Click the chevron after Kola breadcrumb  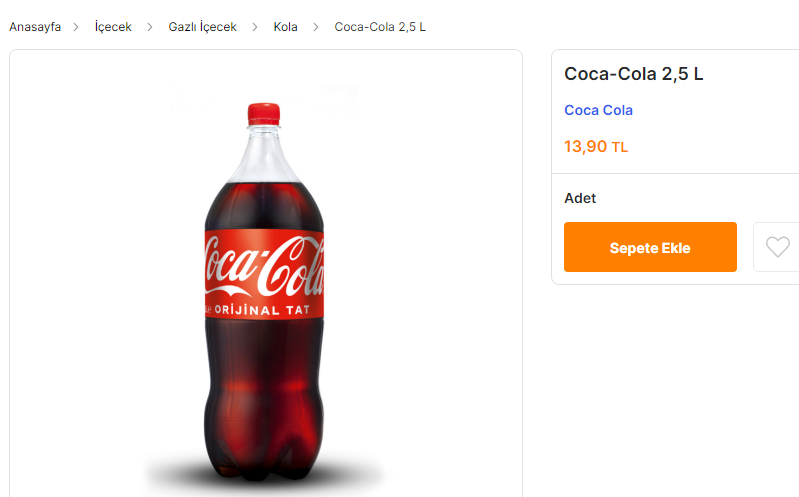point(316,27)
